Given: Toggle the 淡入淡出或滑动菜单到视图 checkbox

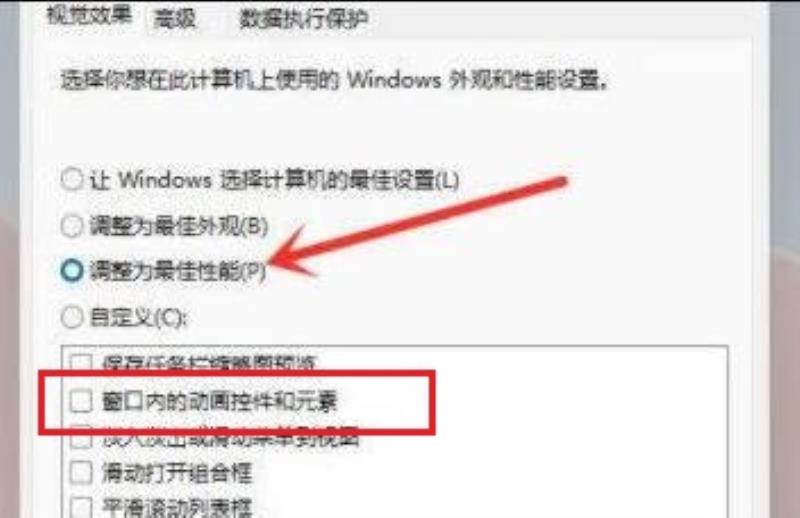Looking at the screenshot, I should 81,437.
